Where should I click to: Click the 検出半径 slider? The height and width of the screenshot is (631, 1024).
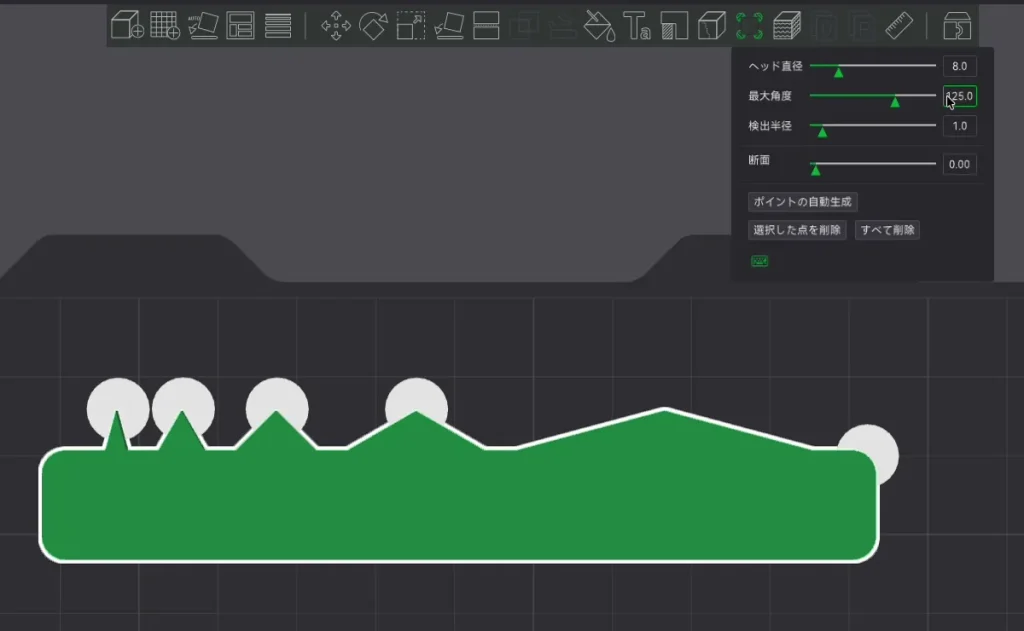tap(872, 127)
